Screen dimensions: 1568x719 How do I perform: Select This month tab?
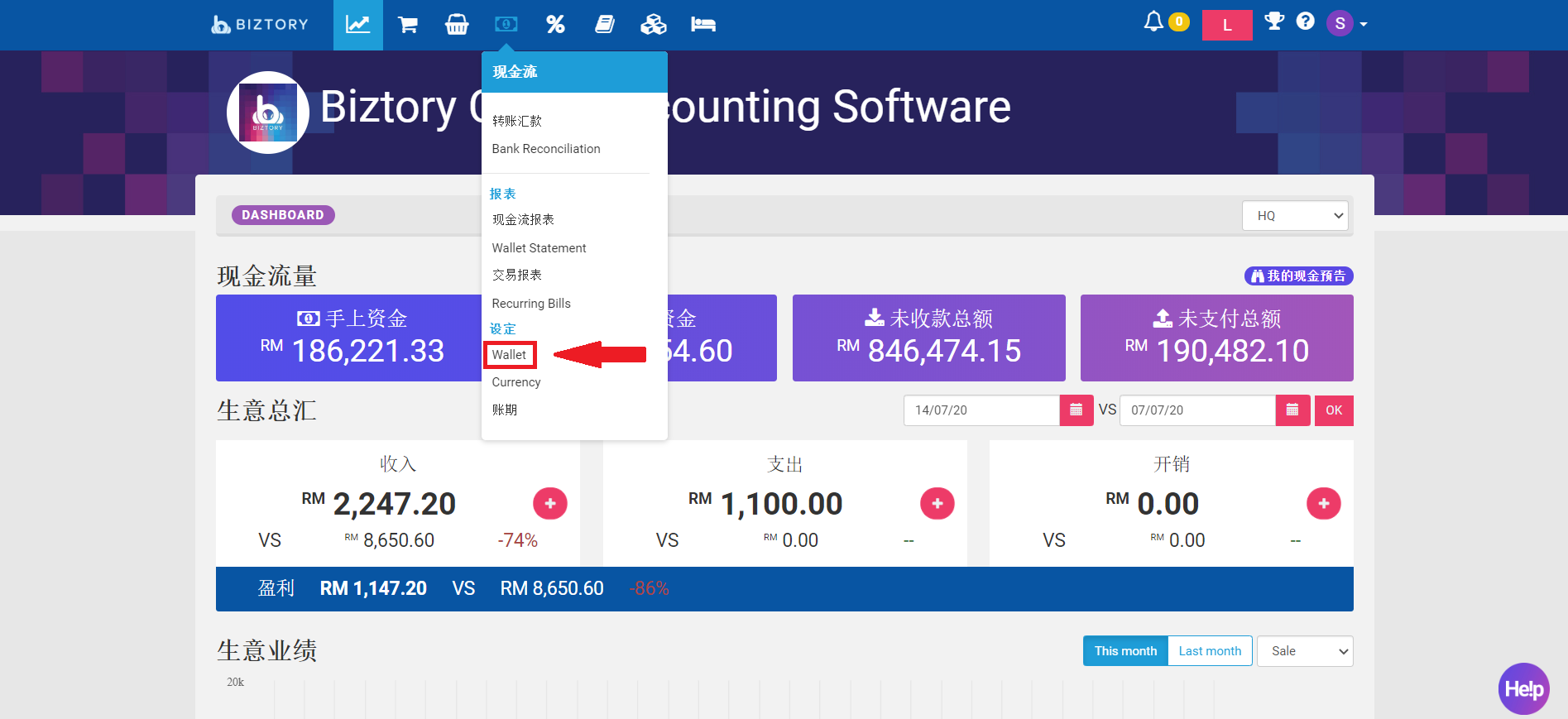(1125, 651)
